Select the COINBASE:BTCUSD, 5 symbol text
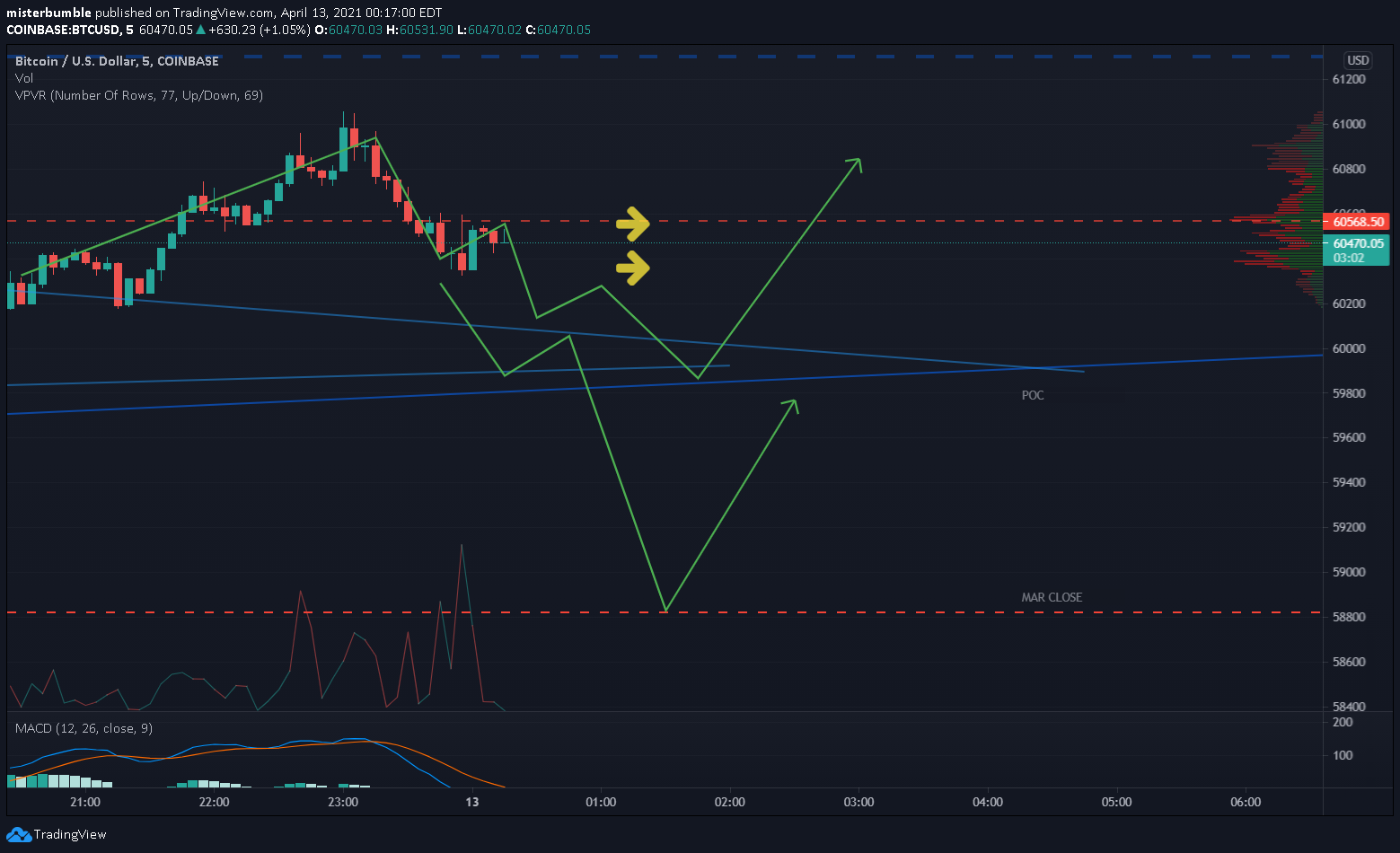The image size is (1400, 853). 70,30
